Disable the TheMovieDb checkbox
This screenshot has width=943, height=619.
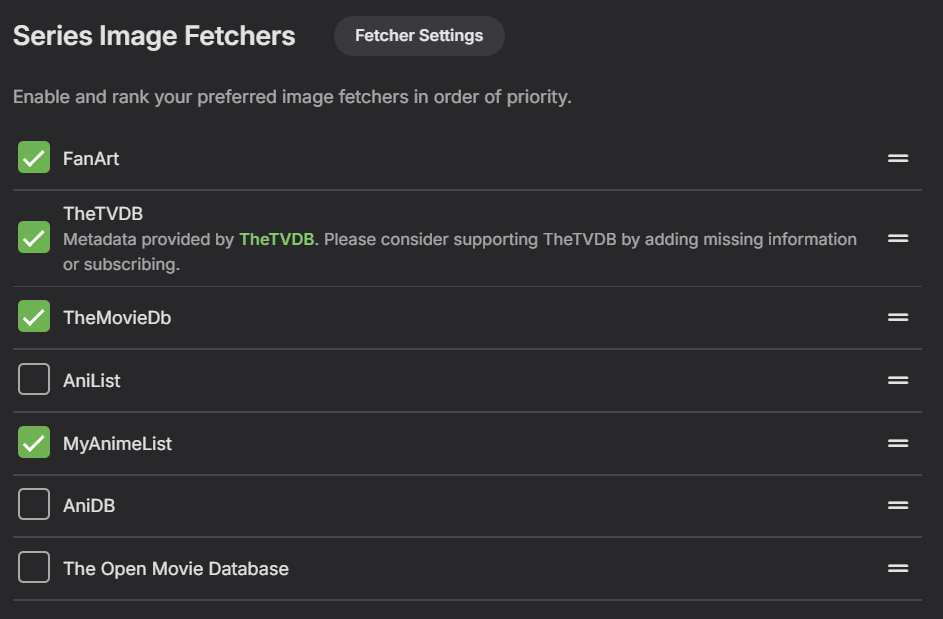coord(34,317)
